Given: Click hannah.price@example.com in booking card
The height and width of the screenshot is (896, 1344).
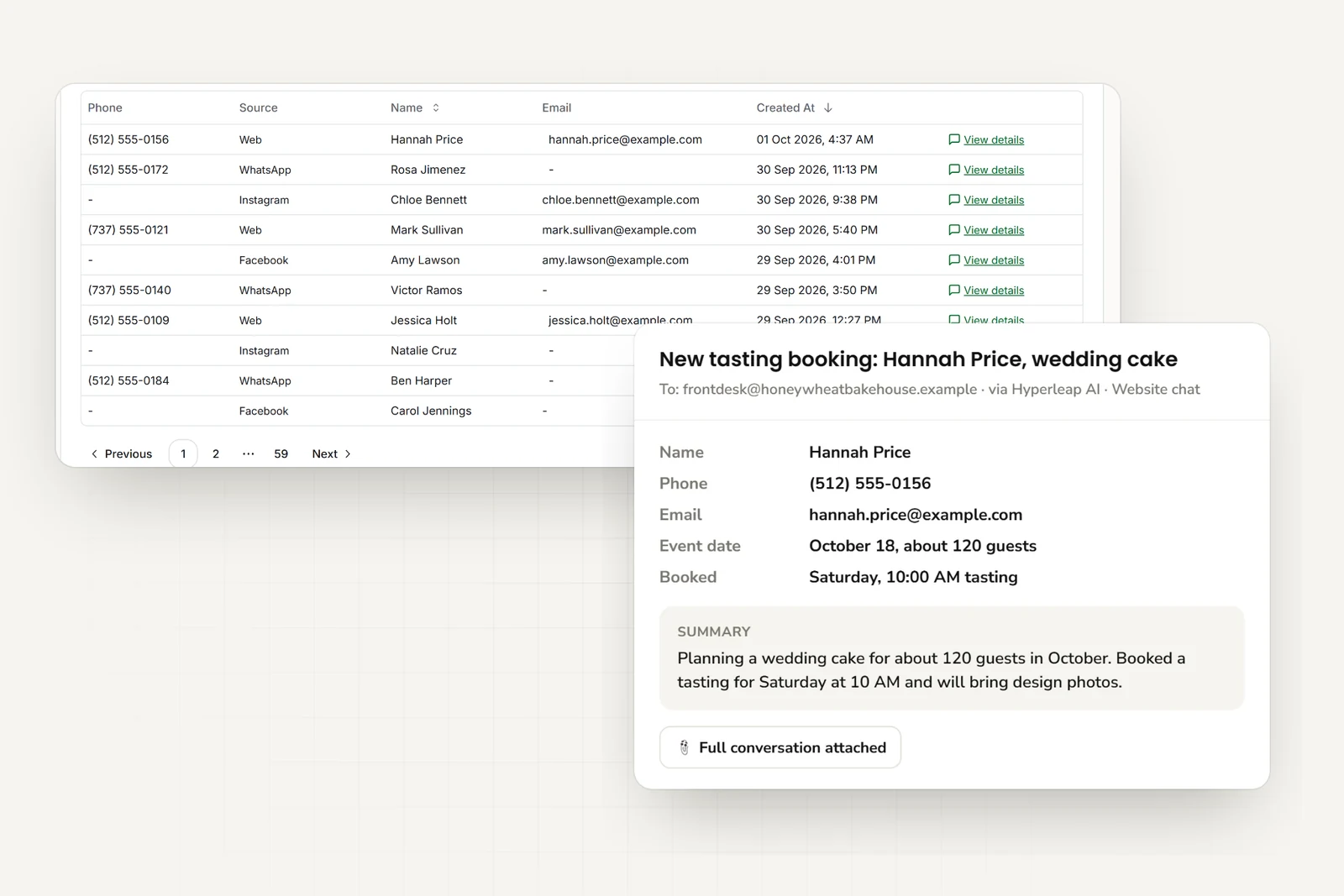Looking at the screenshot, I should point(916,515).
